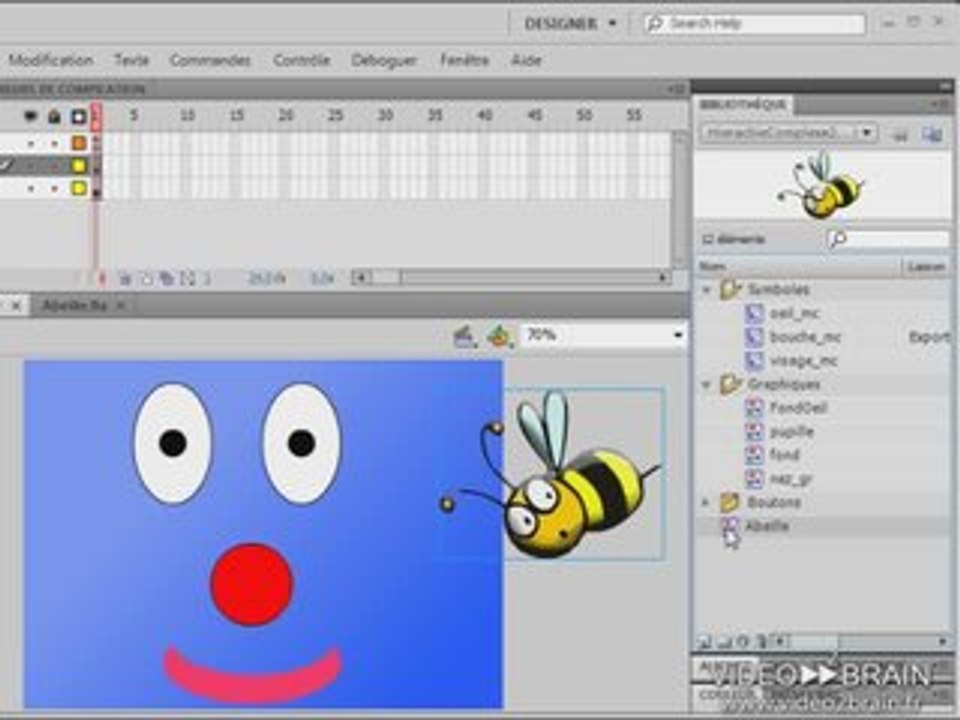Open the Edit Symbols icon above stage
Screen dimensions: 960x720
[x=499, y=336]
